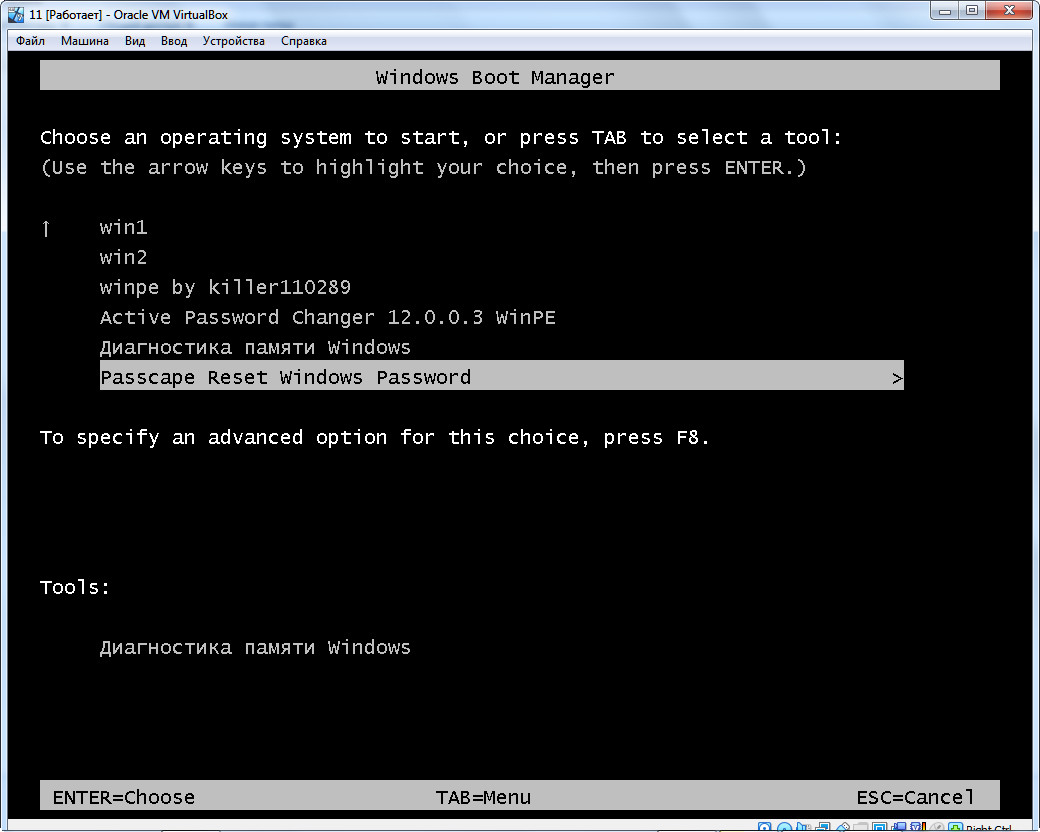Image resolution: width=1040 pixels, height=832 pixels.
Task: Select the win1 boot entry
Action: [123, 228]
